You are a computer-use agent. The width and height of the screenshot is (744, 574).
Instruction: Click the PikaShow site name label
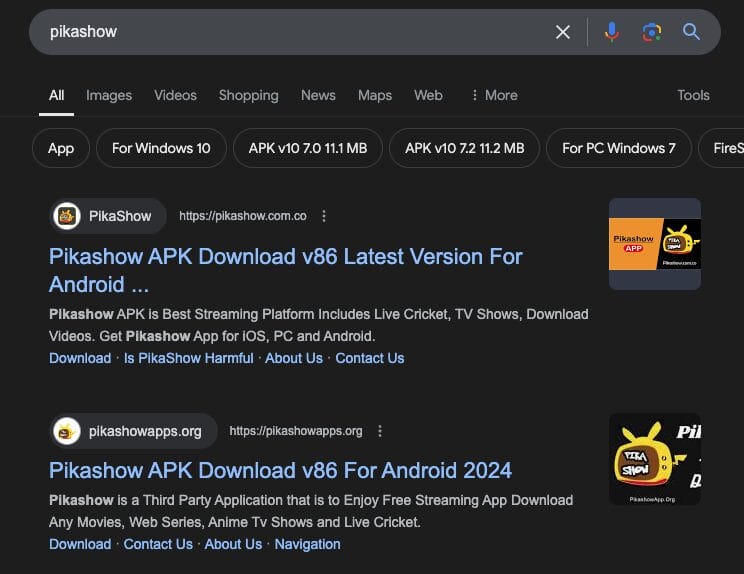coord(120,216)
